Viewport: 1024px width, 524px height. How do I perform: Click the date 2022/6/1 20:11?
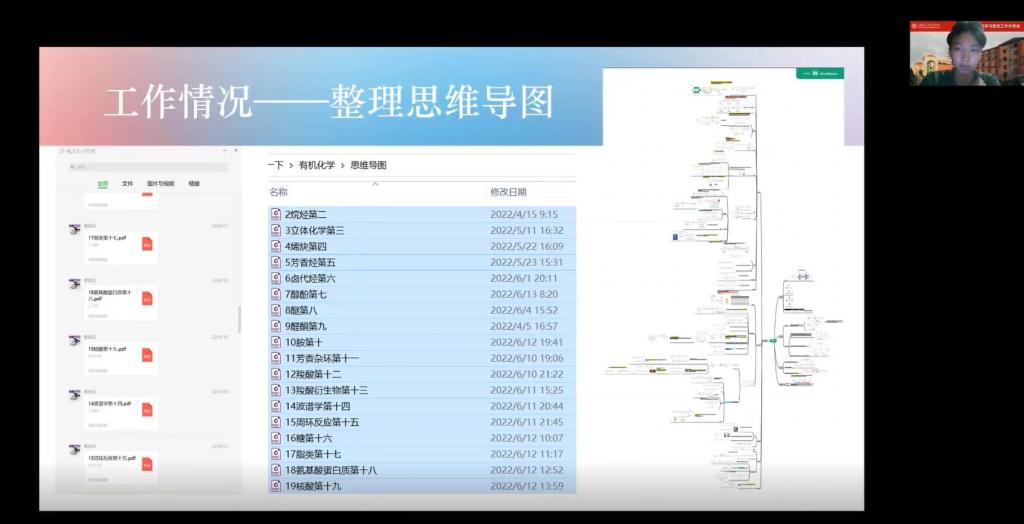[x=524, y=278]
